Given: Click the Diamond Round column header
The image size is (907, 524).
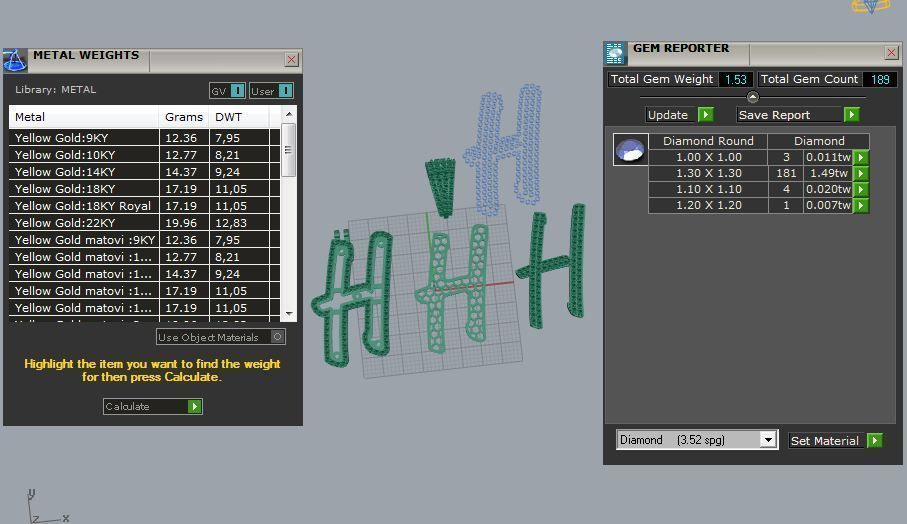Looking at the screenshot, I should click(708, 141).
